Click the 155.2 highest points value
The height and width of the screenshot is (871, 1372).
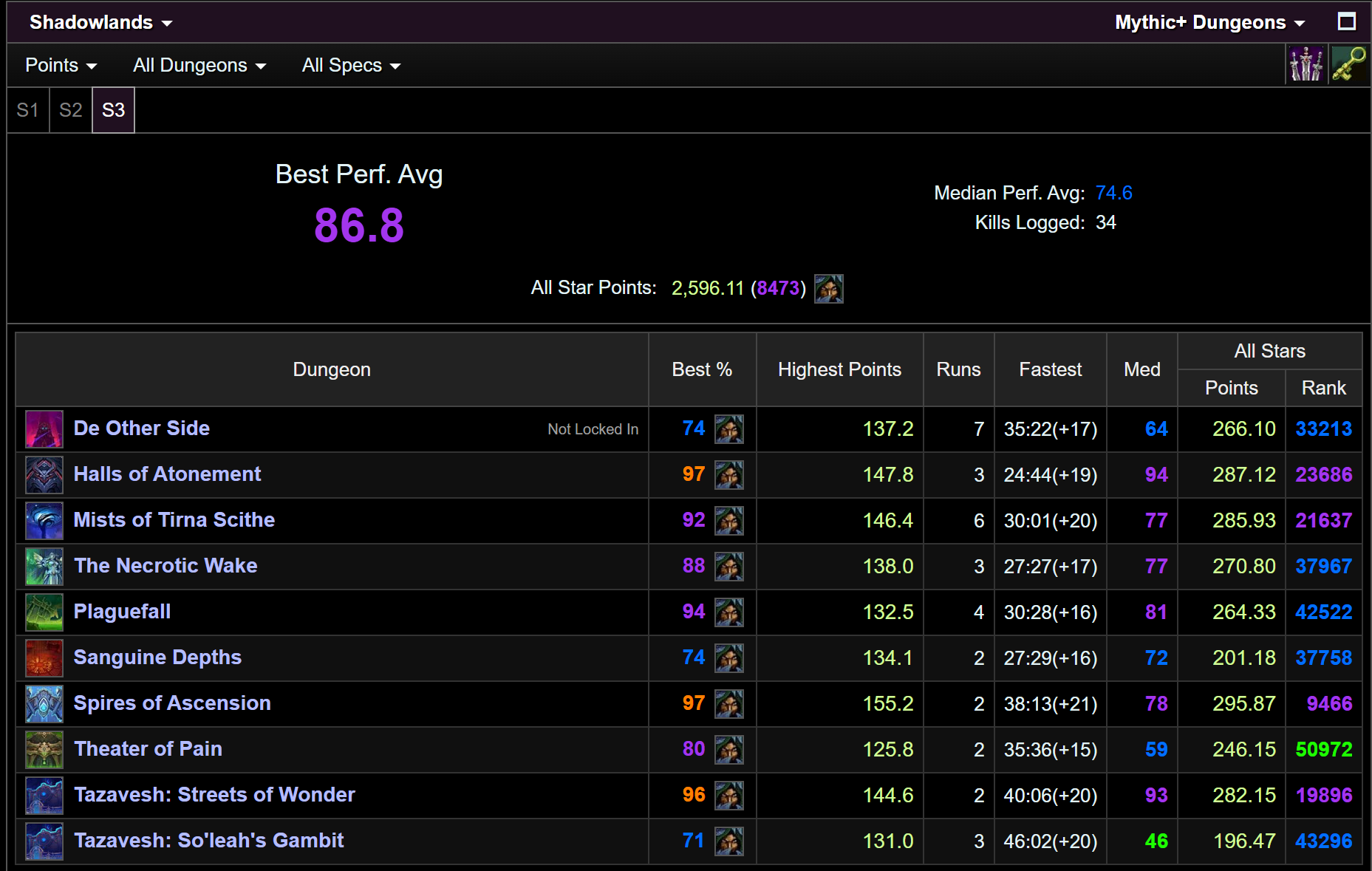pos(888,703)
